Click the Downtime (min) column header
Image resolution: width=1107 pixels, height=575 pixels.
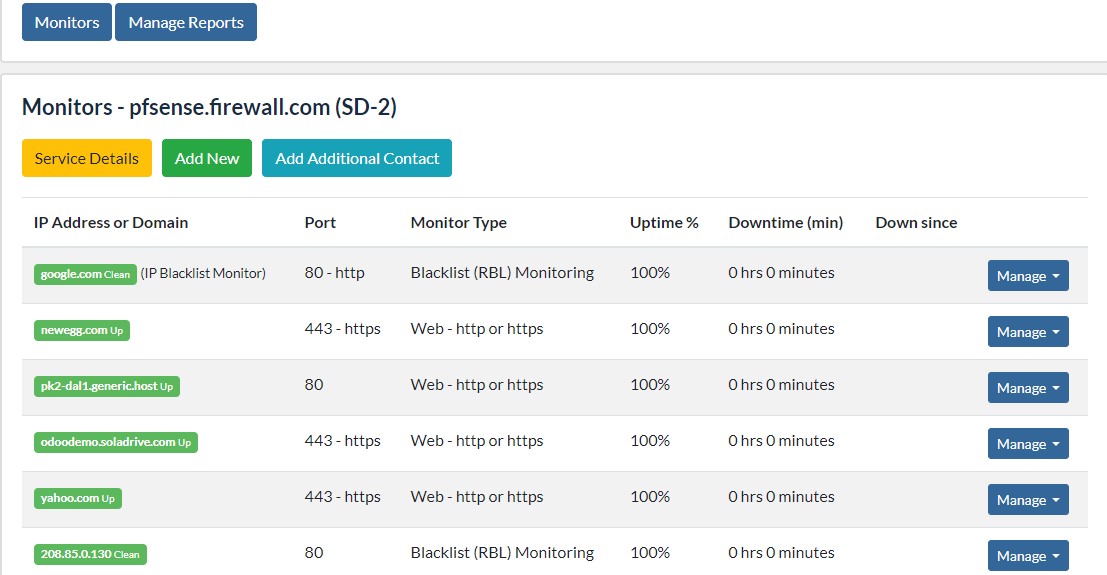786,223
